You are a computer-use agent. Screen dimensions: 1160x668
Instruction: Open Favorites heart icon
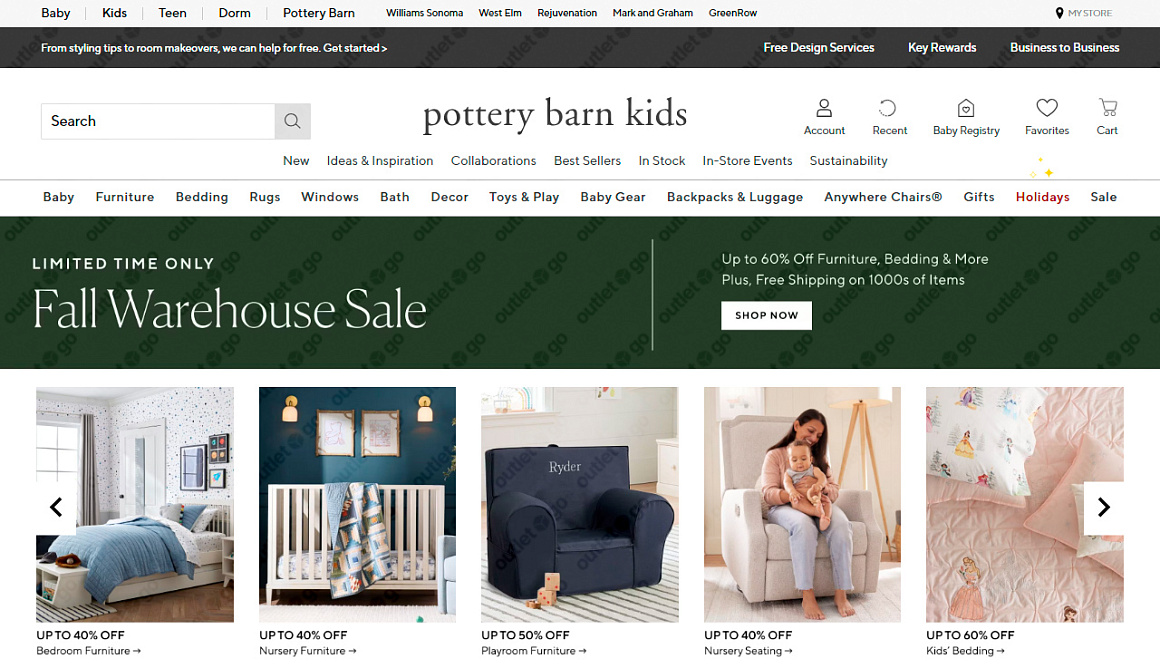[x=1047, y=108]
